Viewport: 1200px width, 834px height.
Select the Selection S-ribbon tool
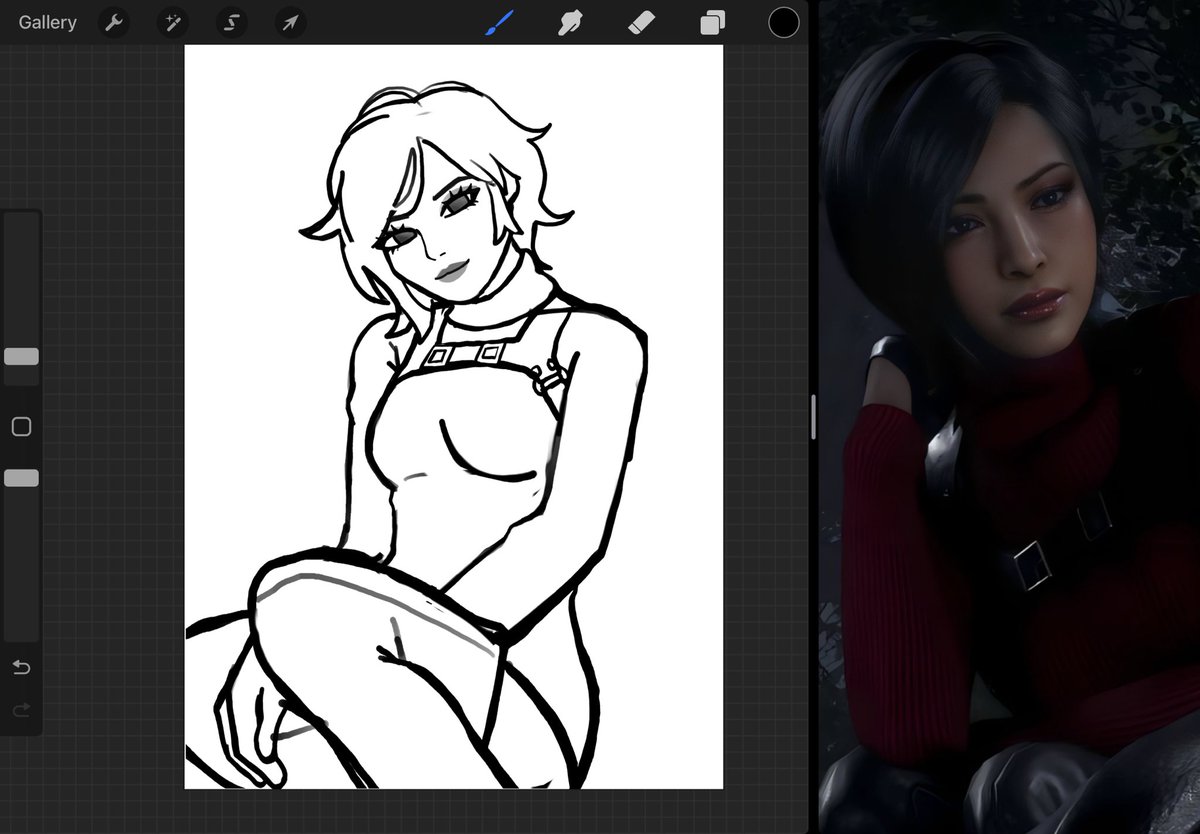point(232,22)
